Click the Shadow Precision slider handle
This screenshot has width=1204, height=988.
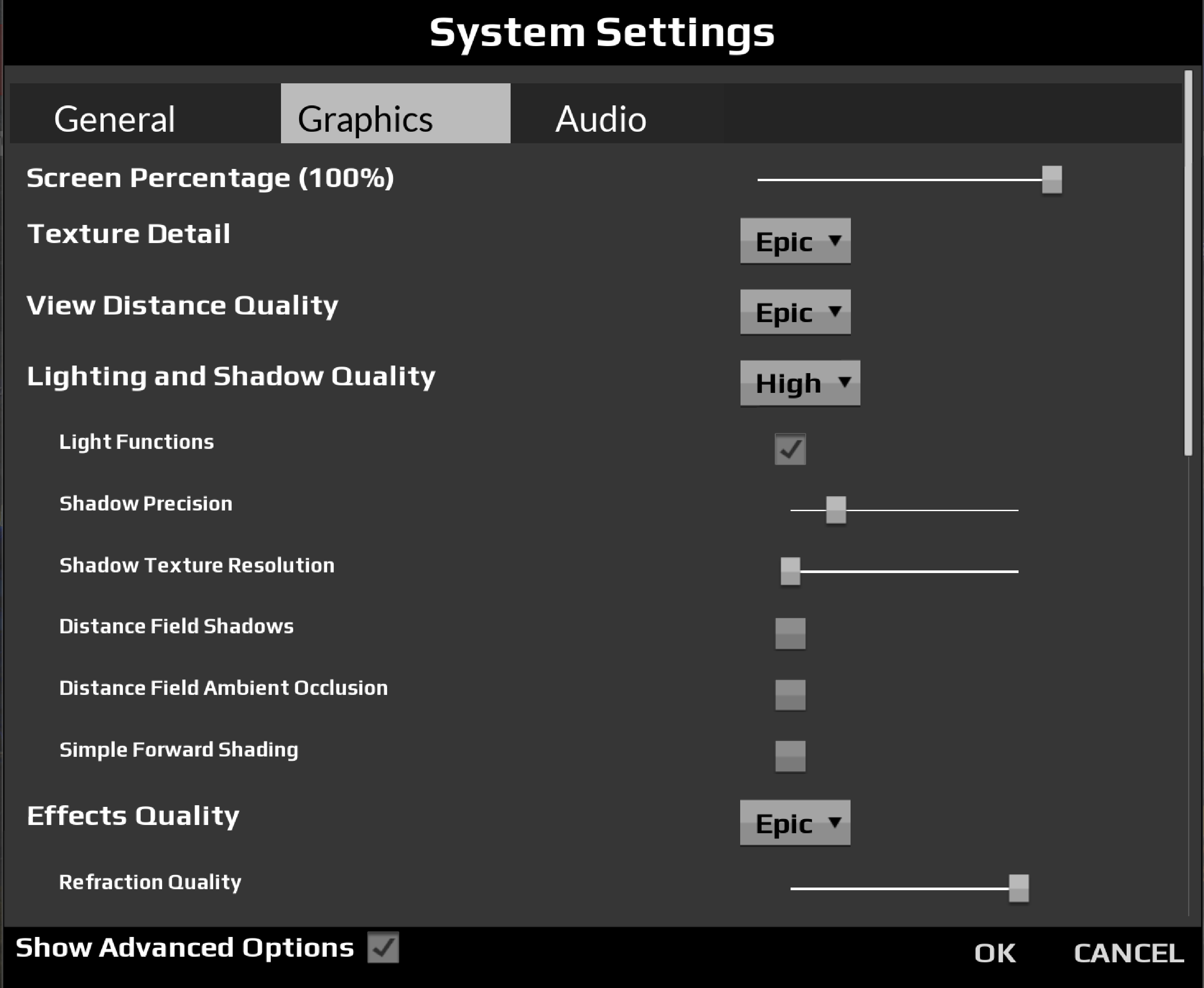click(836, 510)
